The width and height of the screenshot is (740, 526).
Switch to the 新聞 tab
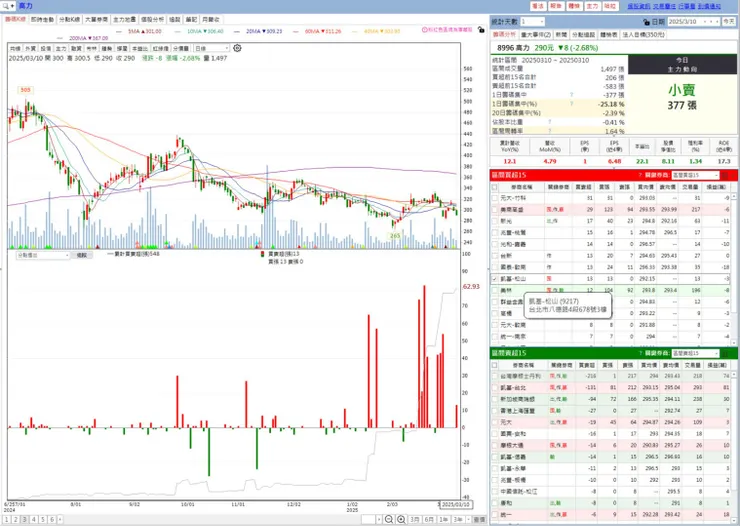point(561,35)
